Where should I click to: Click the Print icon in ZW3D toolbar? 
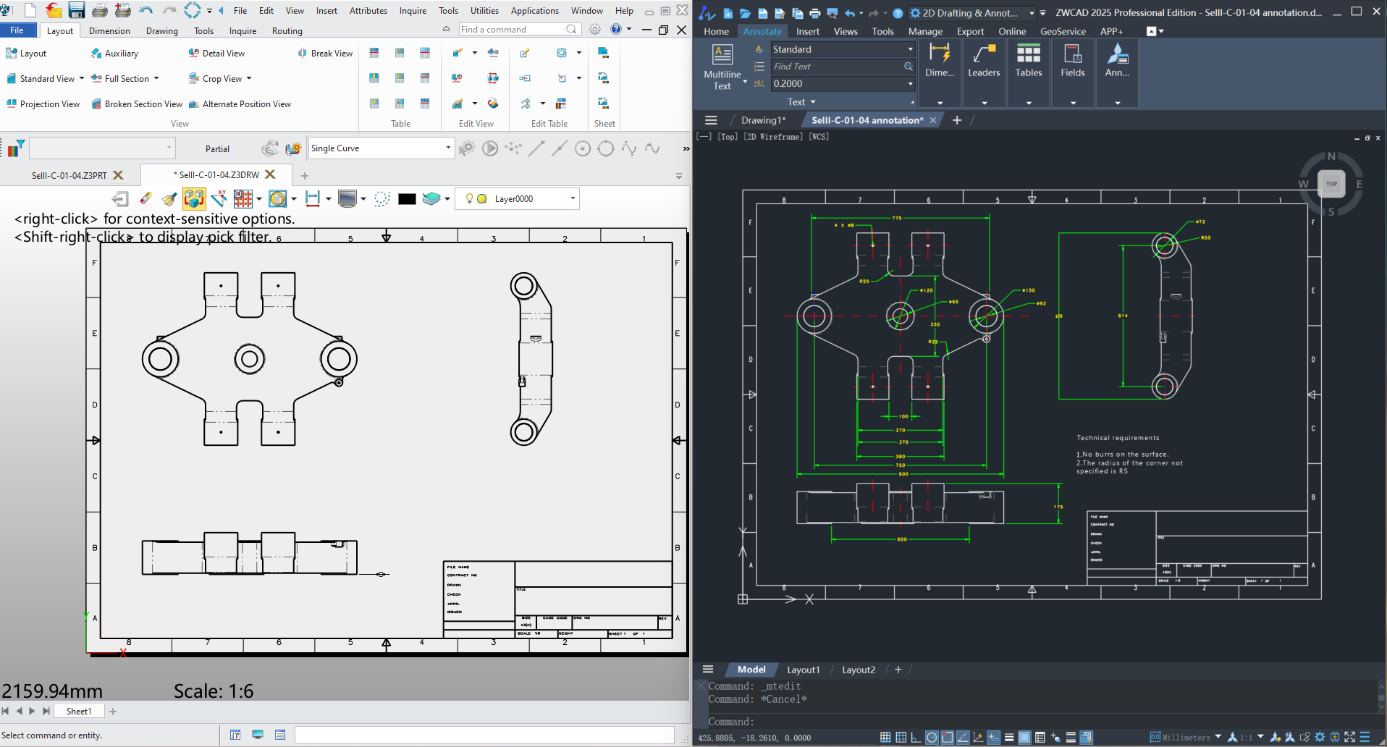tap(100, 11)
